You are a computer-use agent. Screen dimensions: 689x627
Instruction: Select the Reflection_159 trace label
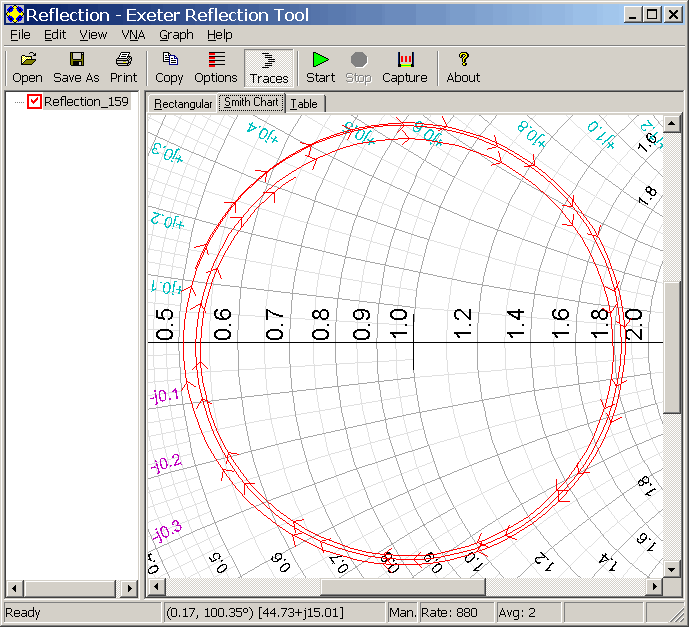click(x=86, y=101)
